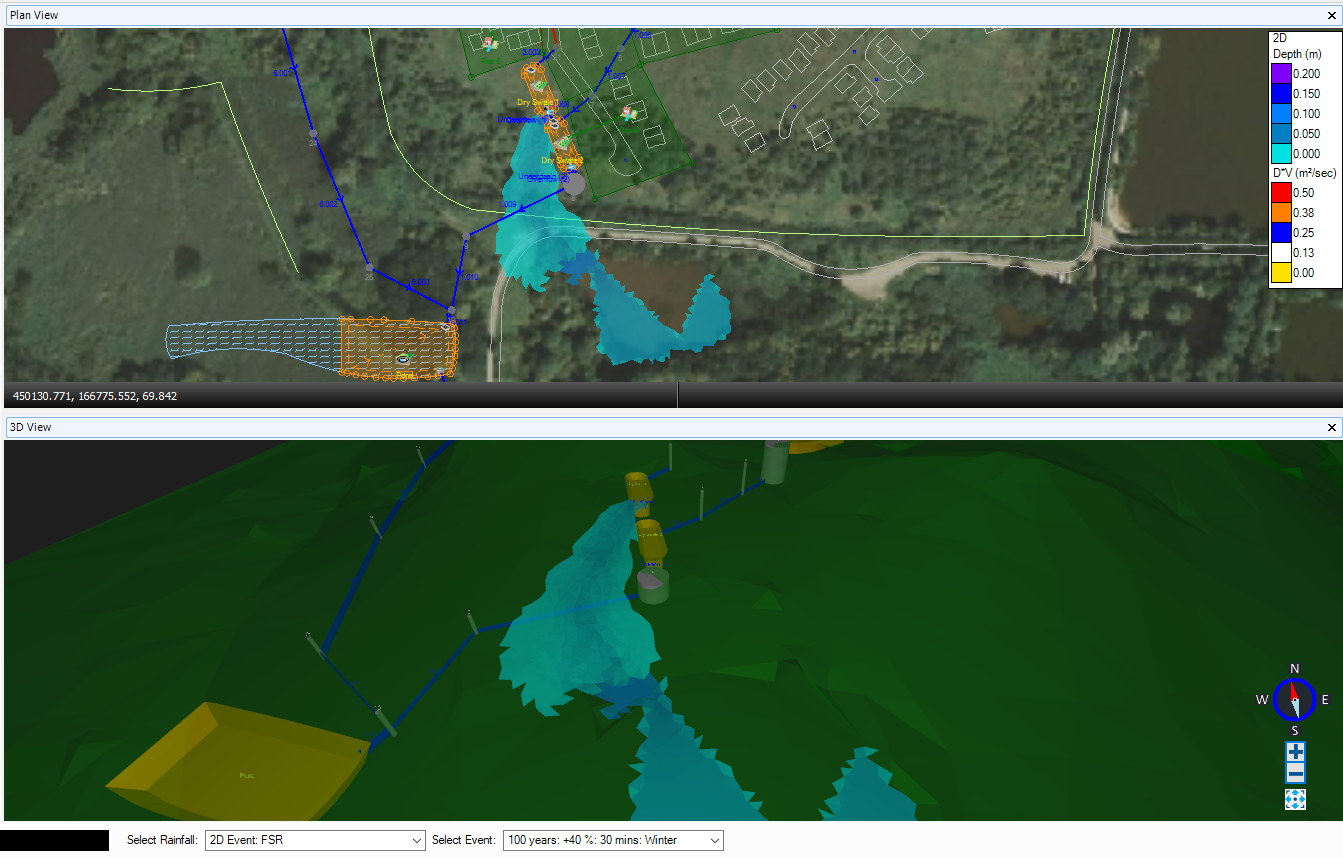Click the cyan 0.000 depth swatch
1343x858 pixels.
pos(1280,154)
